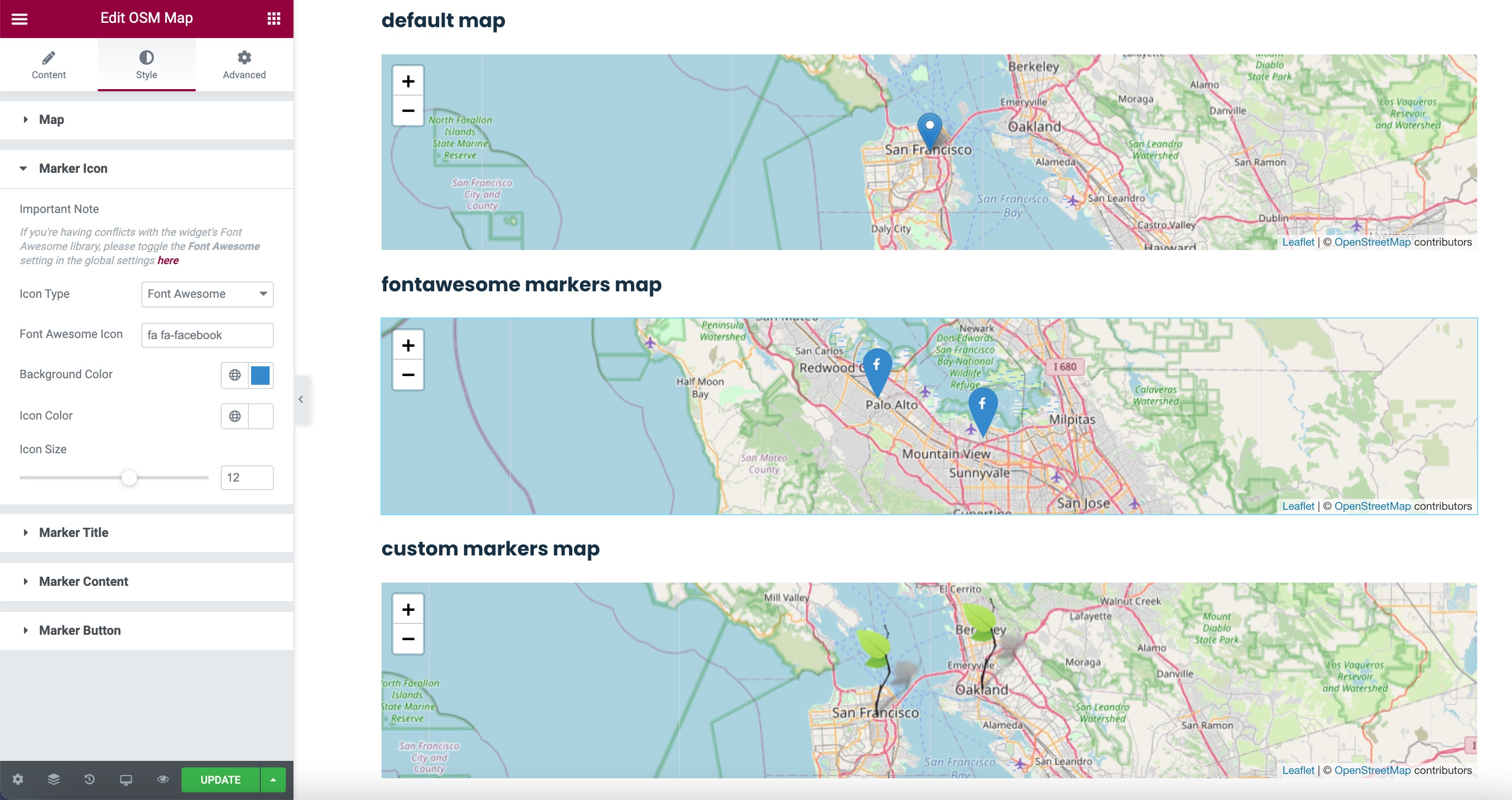This screenshot has height=800, width=1512.
Task: Toggle preview changes eye icon
Action: tap(163, 779)
